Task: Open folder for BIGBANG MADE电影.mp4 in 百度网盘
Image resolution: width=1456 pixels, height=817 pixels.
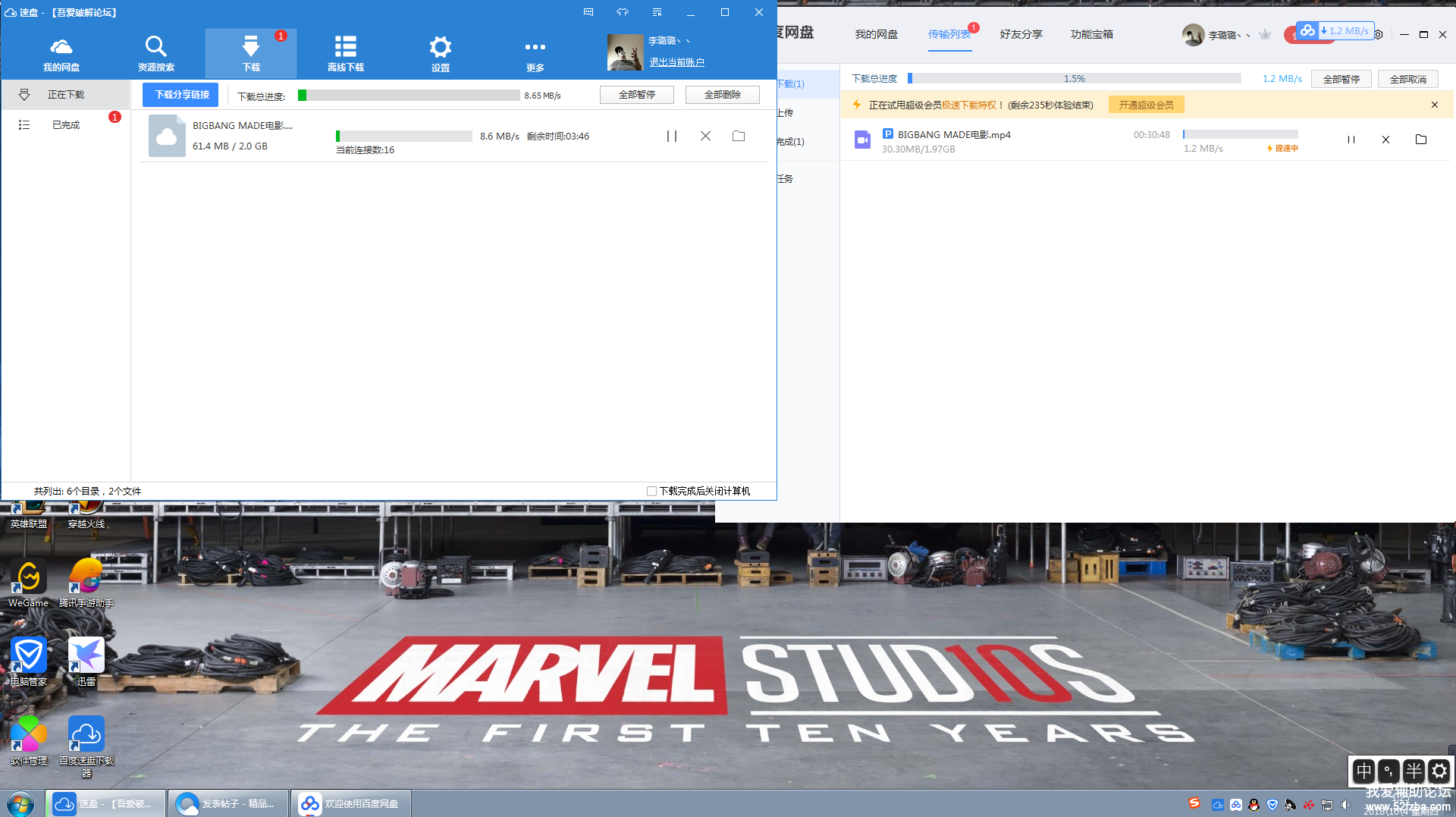Action: pyautogui.click(x=1421, y=140)
